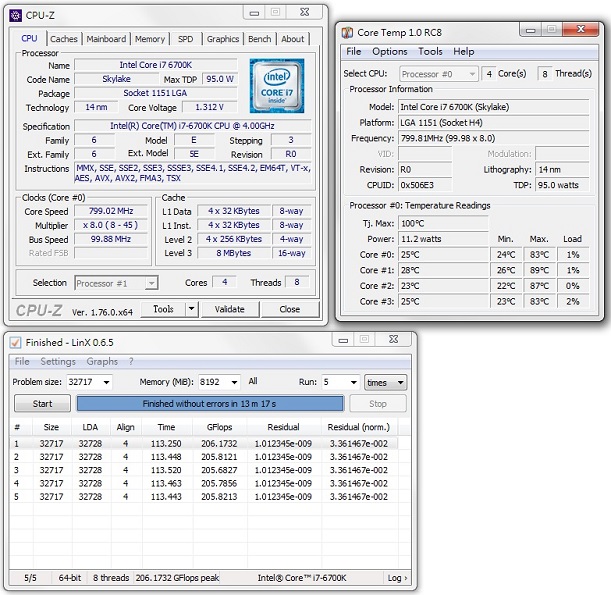Click the Time column header in LinX
The image size is (611, 595).
point(166,427)
